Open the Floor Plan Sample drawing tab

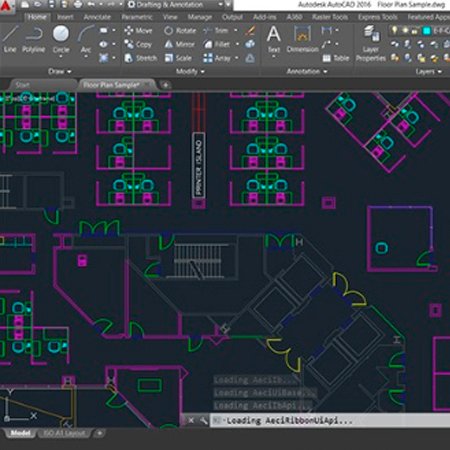[112, 85]
